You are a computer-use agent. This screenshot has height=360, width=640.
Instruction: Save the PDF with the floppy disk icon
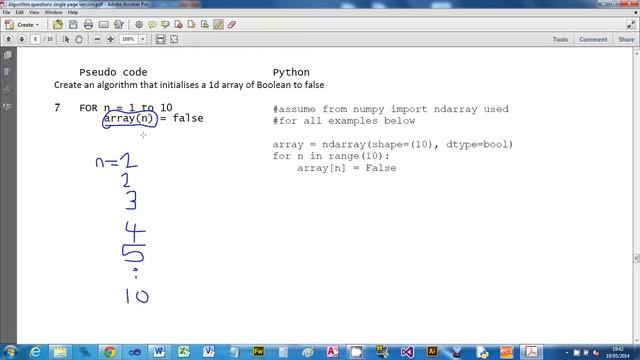click(x=73, y=25)
